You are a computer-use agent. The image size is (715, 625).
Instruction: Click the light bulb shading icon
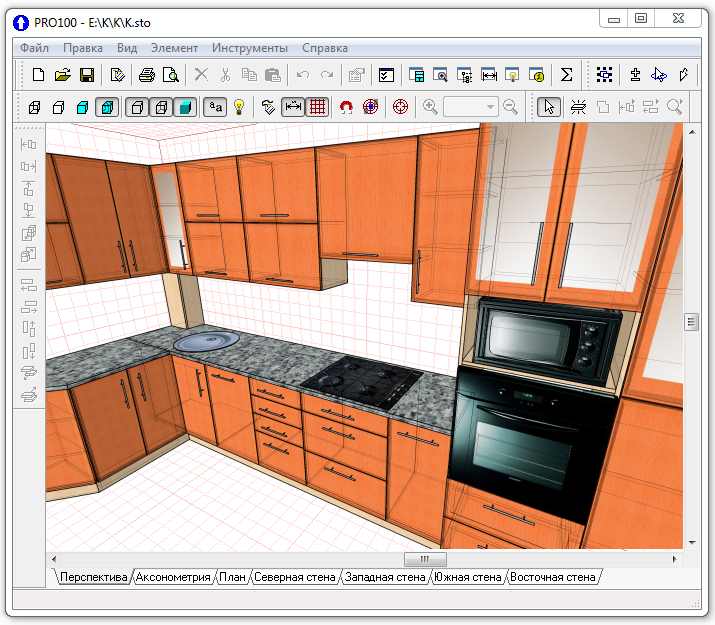coord(239,107)
